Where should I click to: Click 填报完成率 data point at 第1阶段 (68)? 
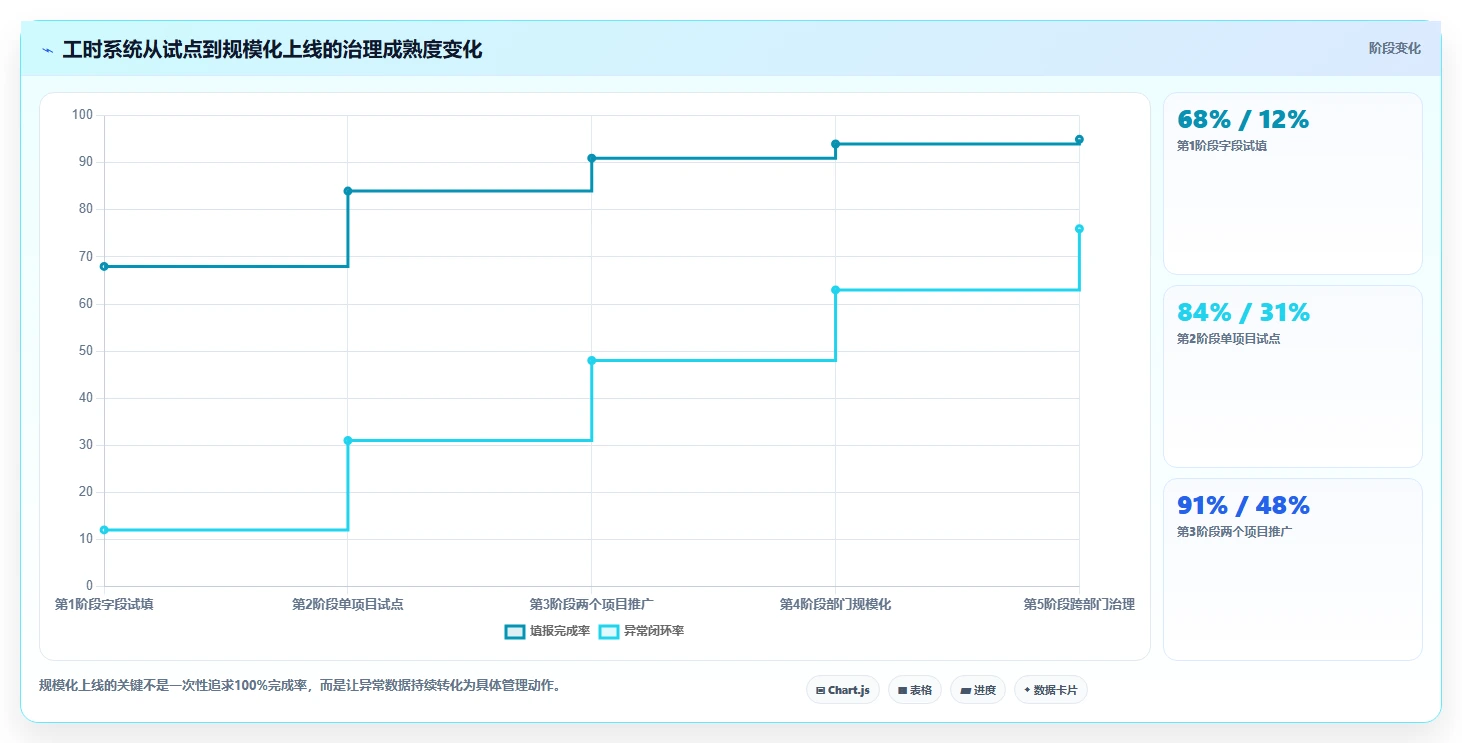click(104, 266)
